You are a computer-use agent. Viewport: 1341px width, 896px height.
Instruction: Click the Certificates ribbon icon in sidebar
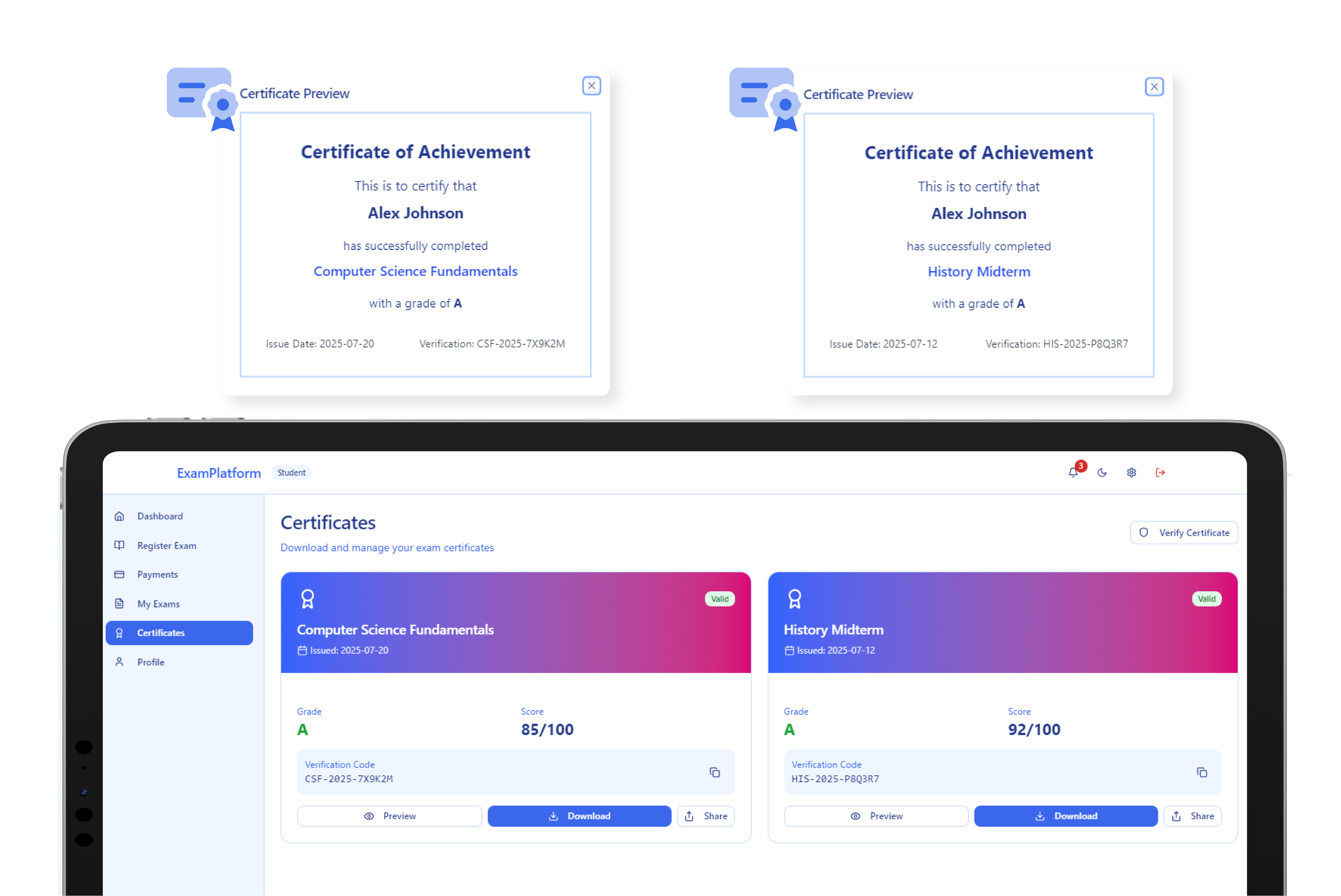pos(119,633)
